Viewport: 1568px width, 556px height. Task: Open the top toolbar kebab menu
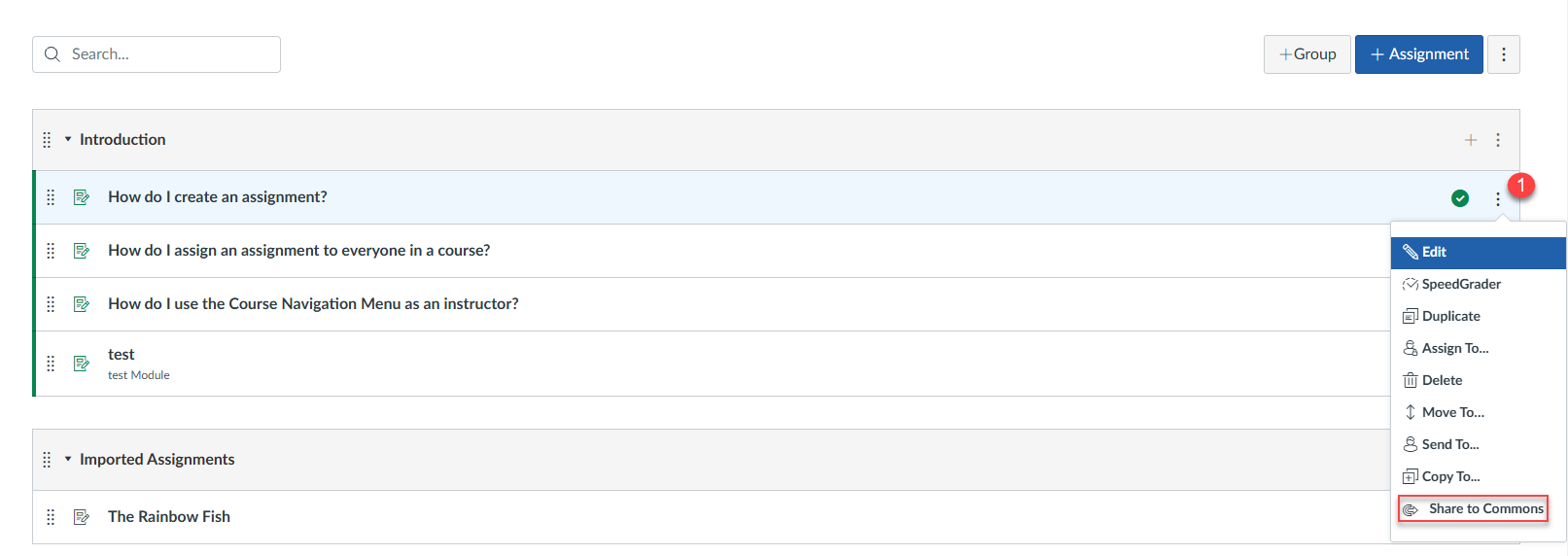pos(1503,54)
